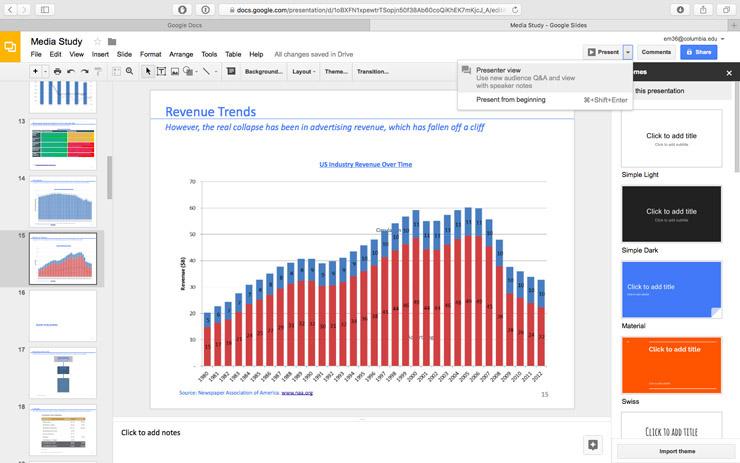
Task: Select Presenter view from the dropdown
Action: pos(498,70)
